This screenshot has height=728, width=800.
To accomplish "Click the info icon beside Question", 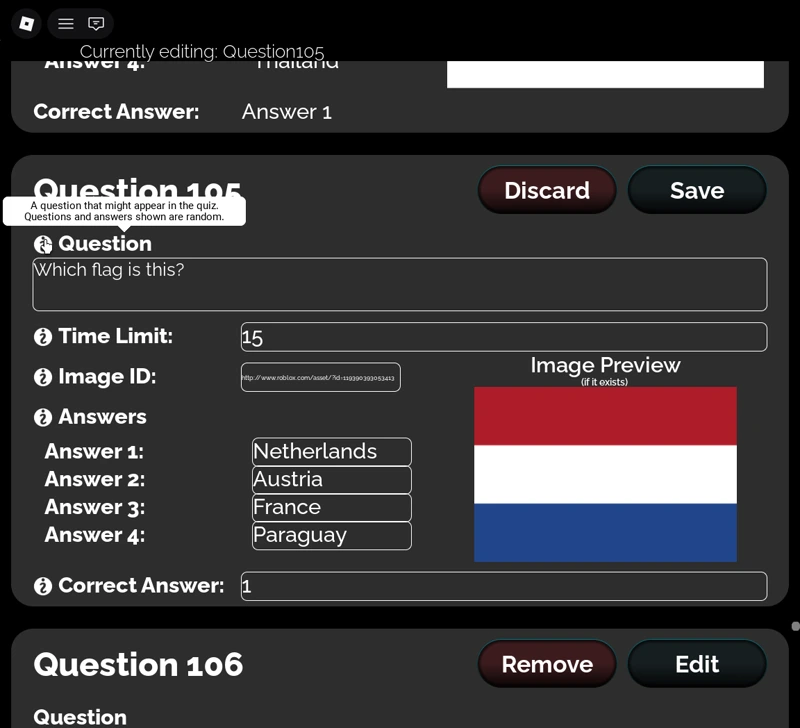I will pyautogui.click(x=43, y=243).
